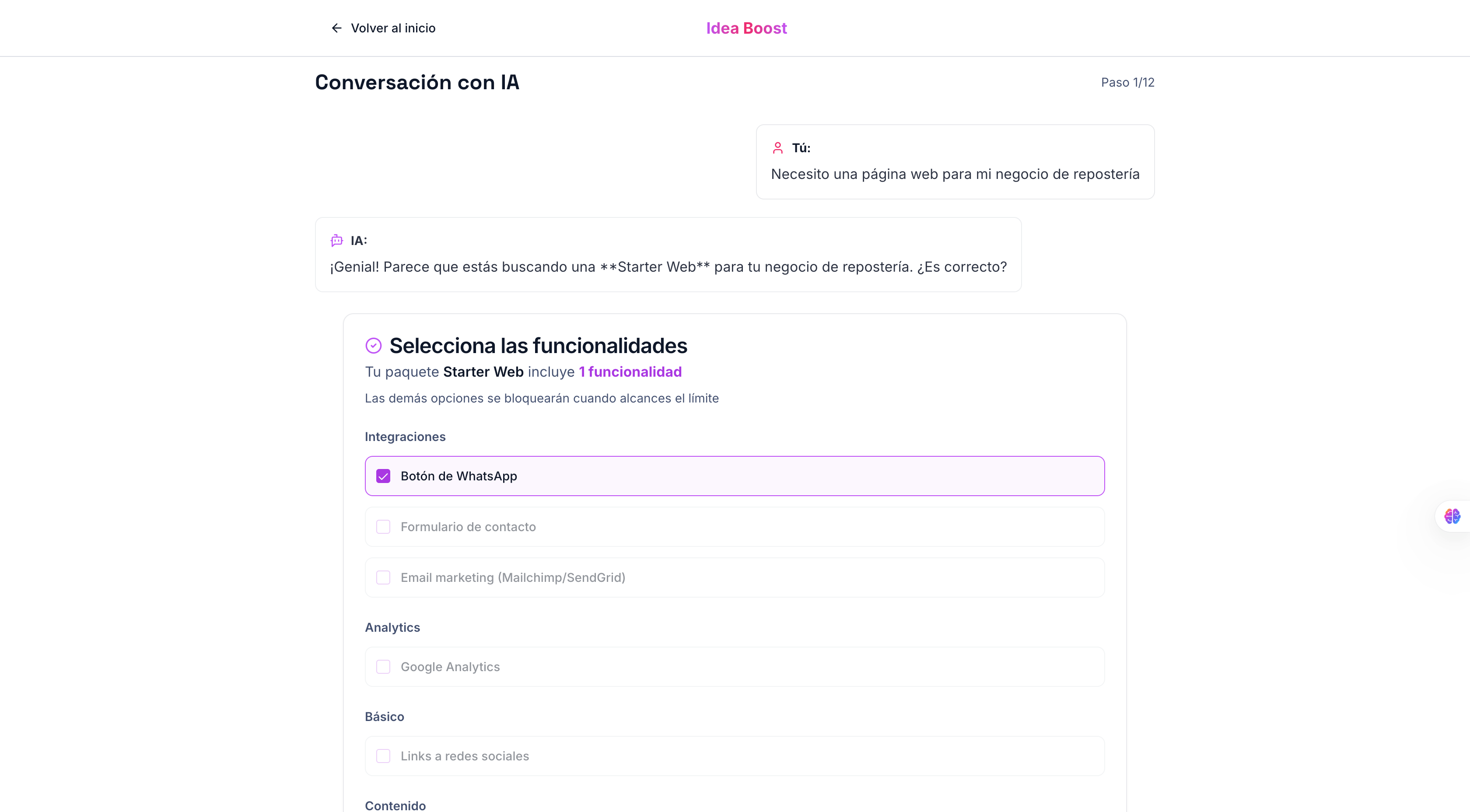Enable the Google Analytics checkbox
This screenshot has width=1470, height=812.
tap(383, 666)
